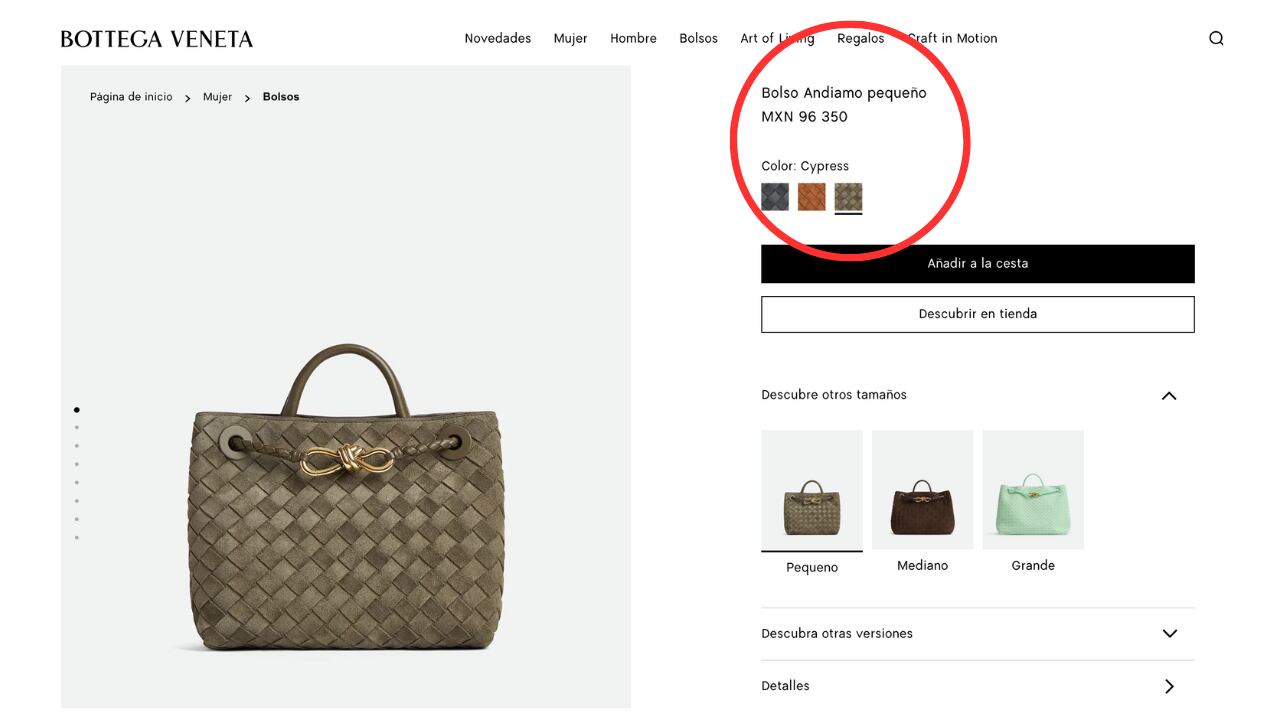Collapse the Descubre otros tamaños section
Image resolution: width=1280 pixels, height=720 pixels.
pos(1169,395)
